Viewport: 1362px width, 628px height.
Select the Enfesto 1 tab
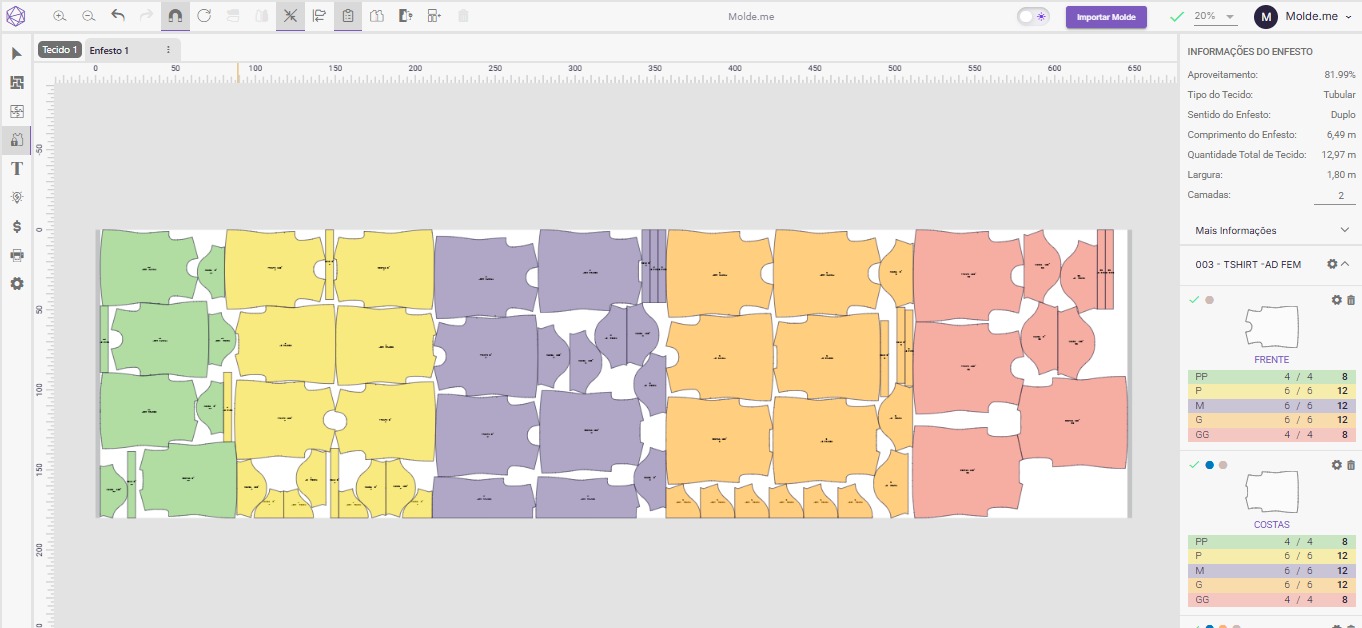[109, 50]
